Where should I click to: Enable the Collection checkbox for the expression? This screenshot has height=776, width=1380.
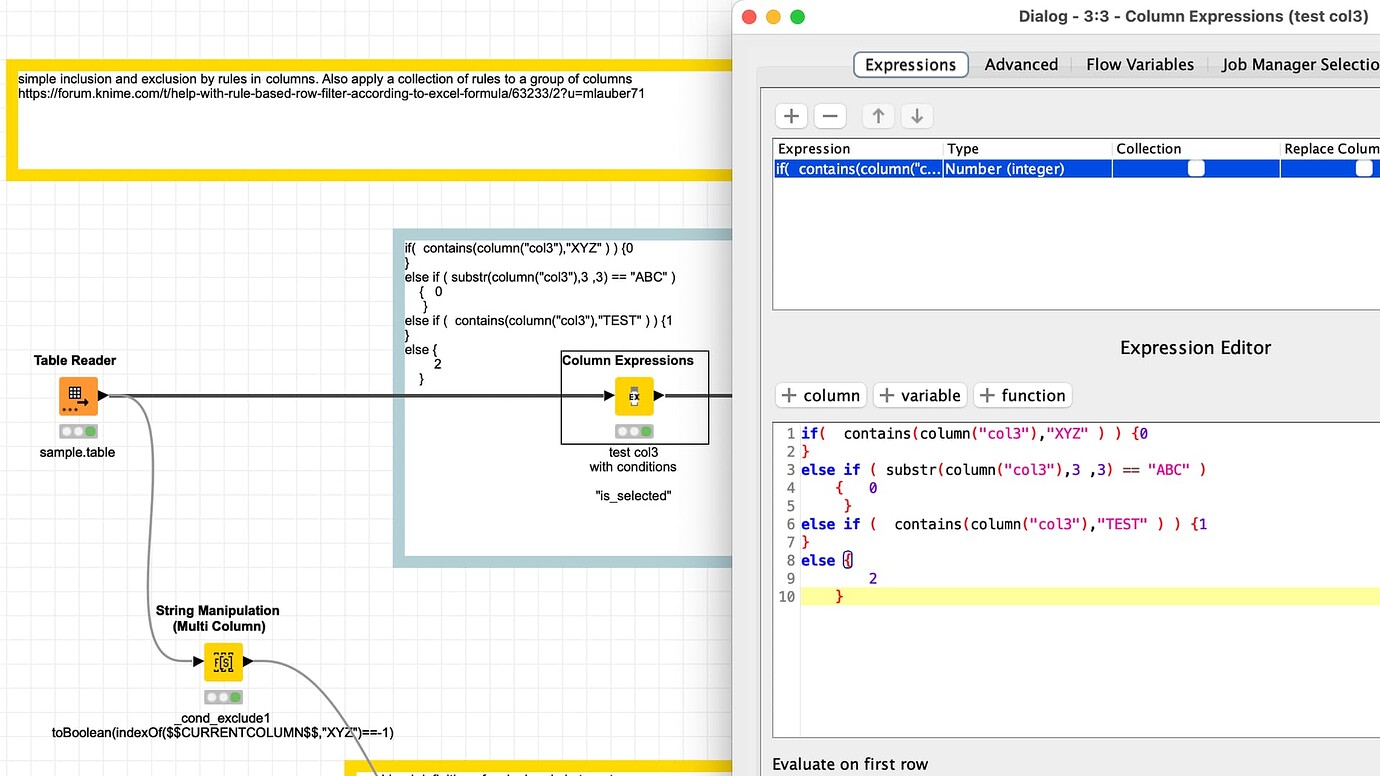coord(1195,168)
